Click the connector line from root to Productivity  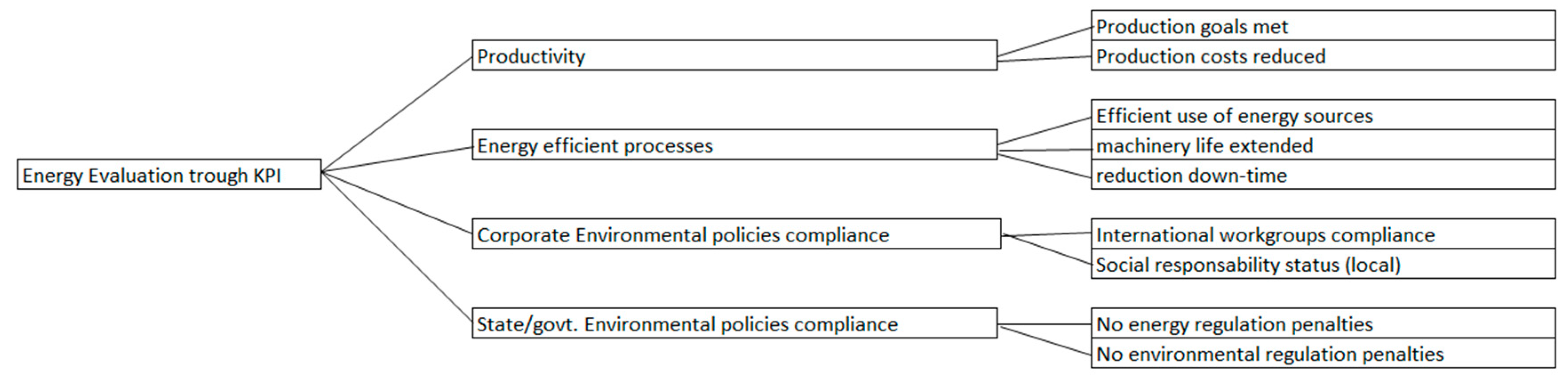[397, 114]
